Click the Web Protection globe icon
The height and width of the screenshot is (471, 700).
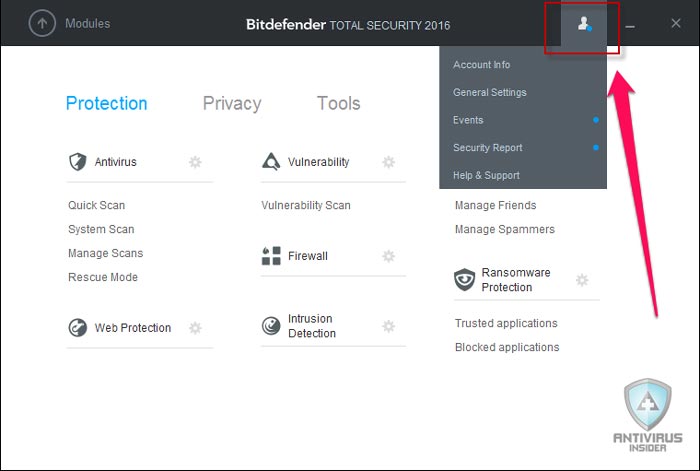(x=78, y=328)
